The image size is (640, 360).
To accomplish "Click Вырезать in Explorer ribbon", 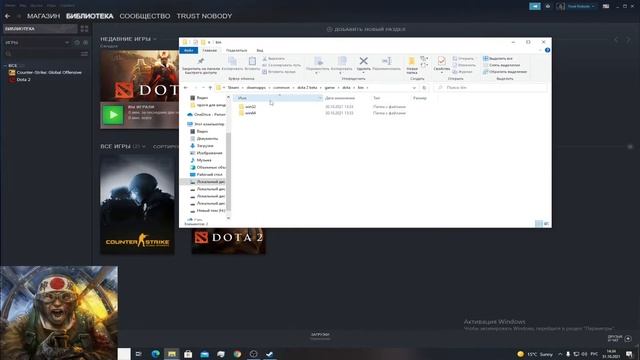I will 273,59.
